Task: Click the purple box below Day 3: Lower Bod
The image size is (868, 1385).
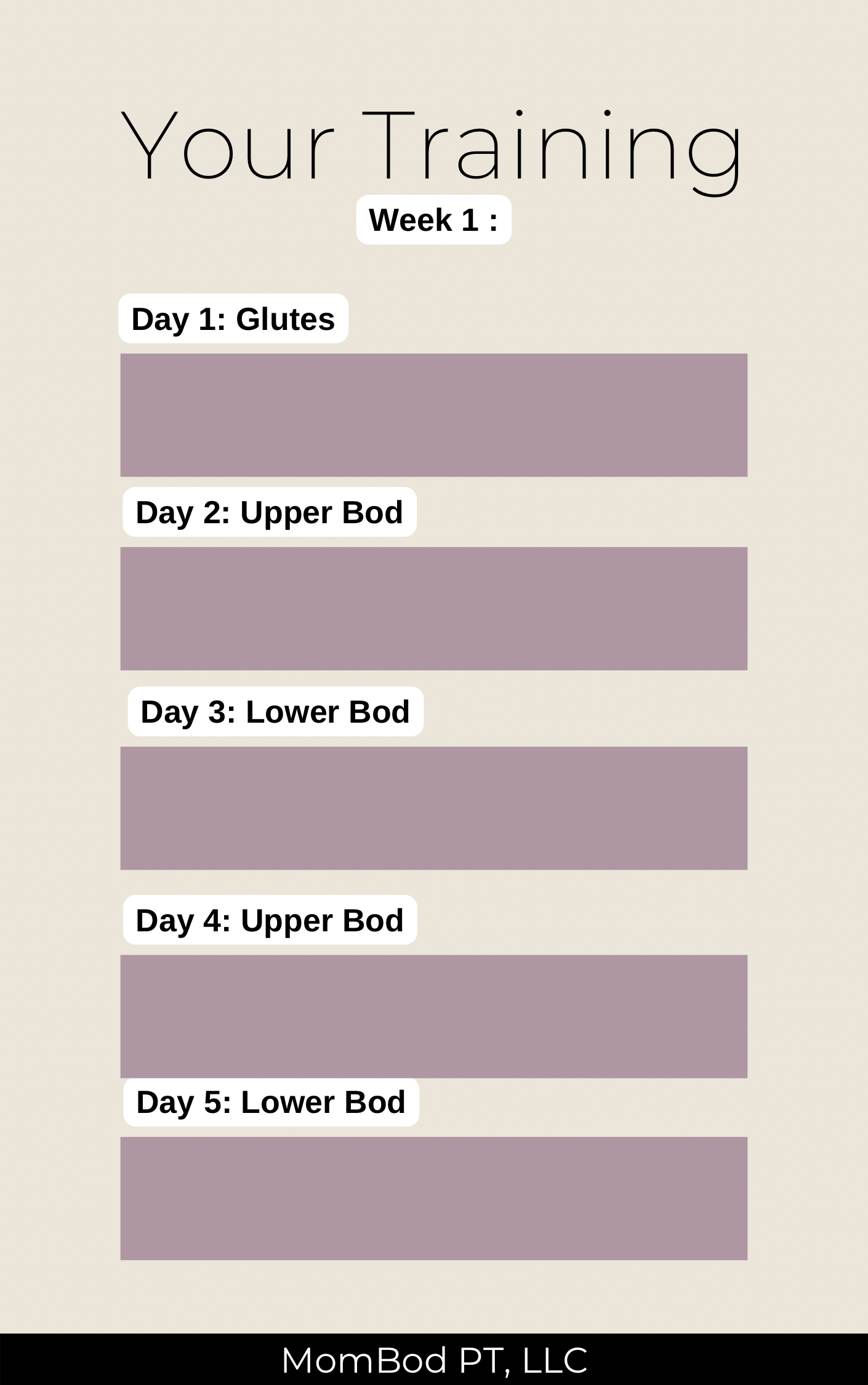Action: pyautogui.click(x=434, y=808)
